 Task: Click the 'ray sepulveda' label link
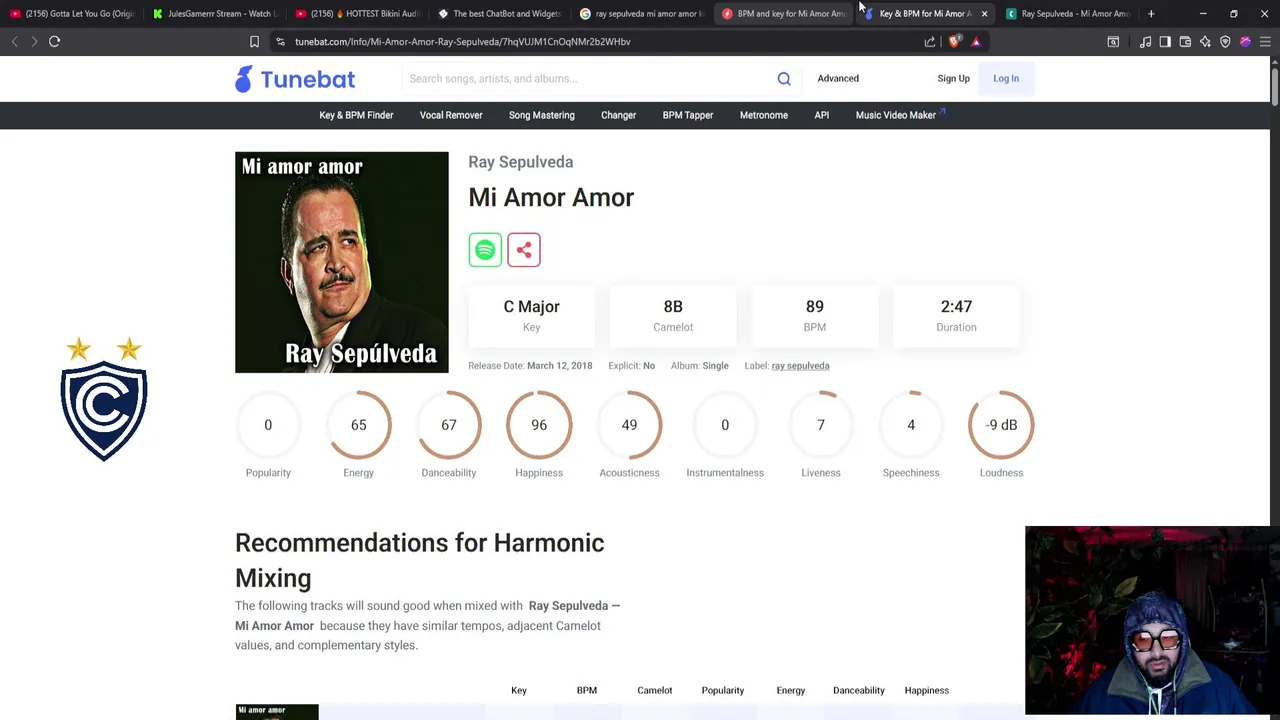pos(800,366)
